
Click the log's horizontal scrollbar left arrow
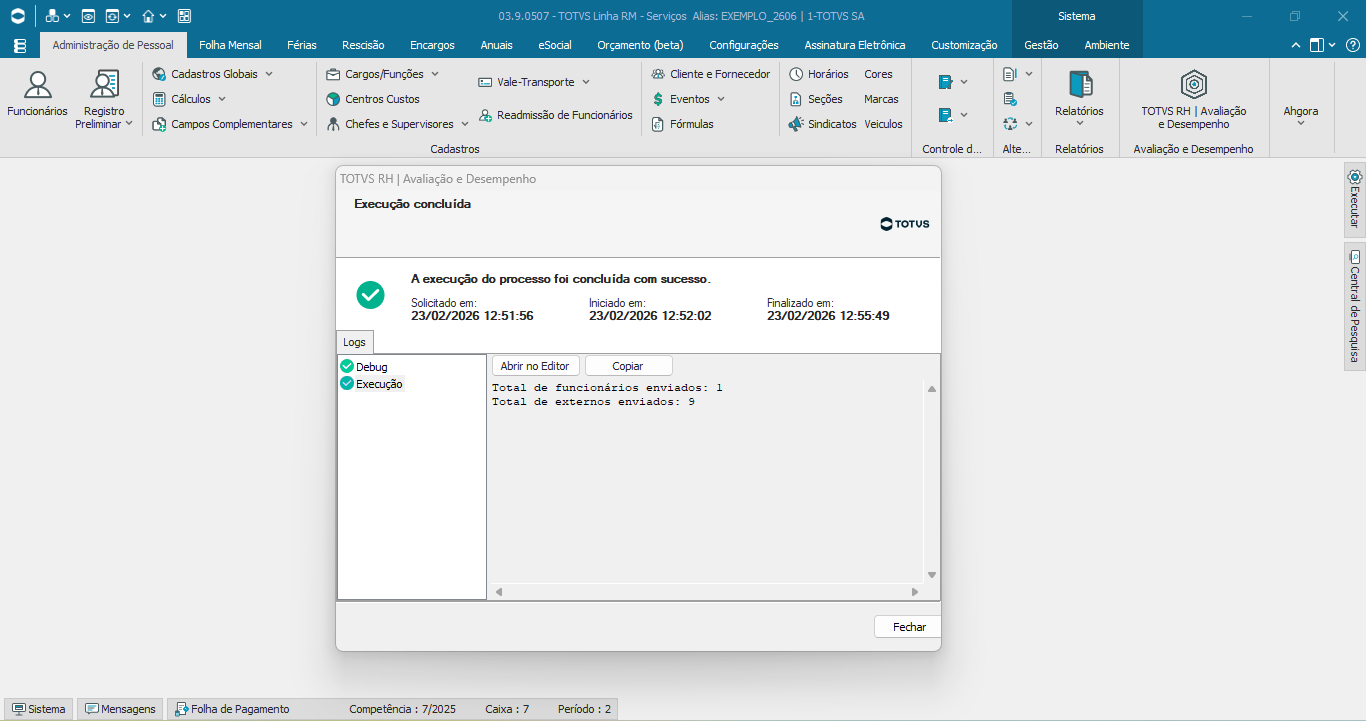click(499, 592)
